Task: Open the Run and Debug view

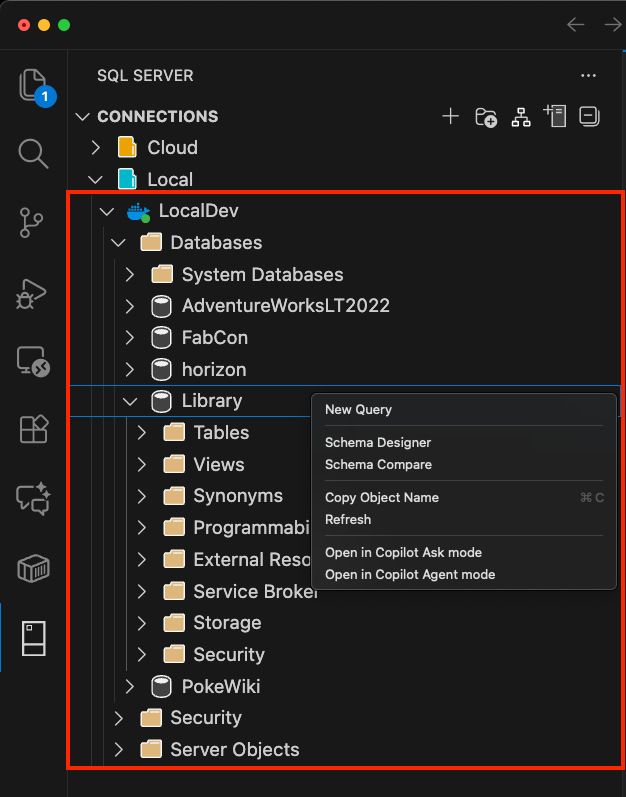Action: coord(33,292)
